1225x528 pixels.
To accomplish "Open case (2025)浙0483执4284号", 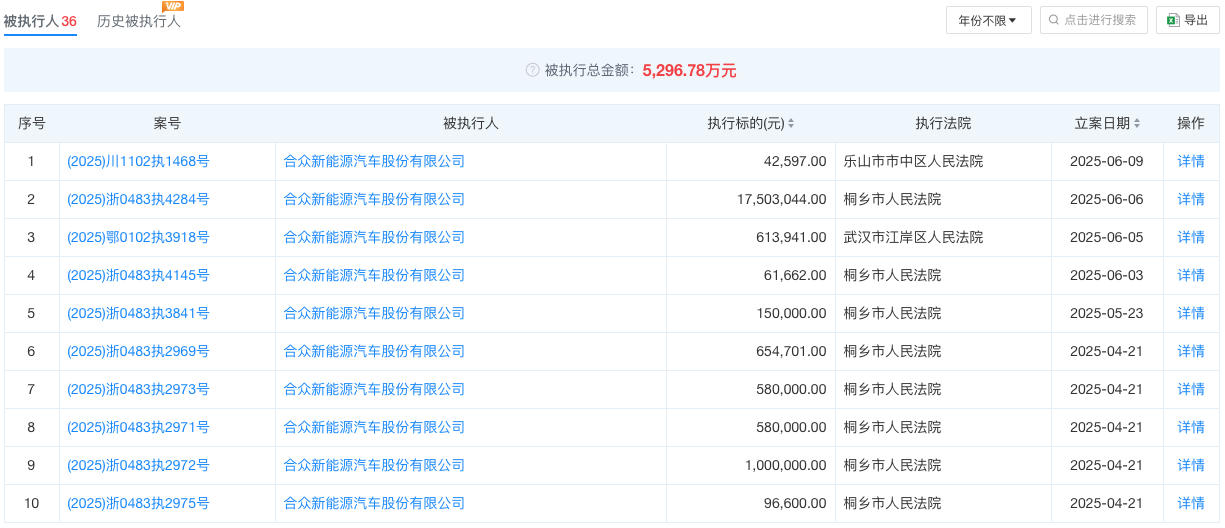I will tap(138, 199).
